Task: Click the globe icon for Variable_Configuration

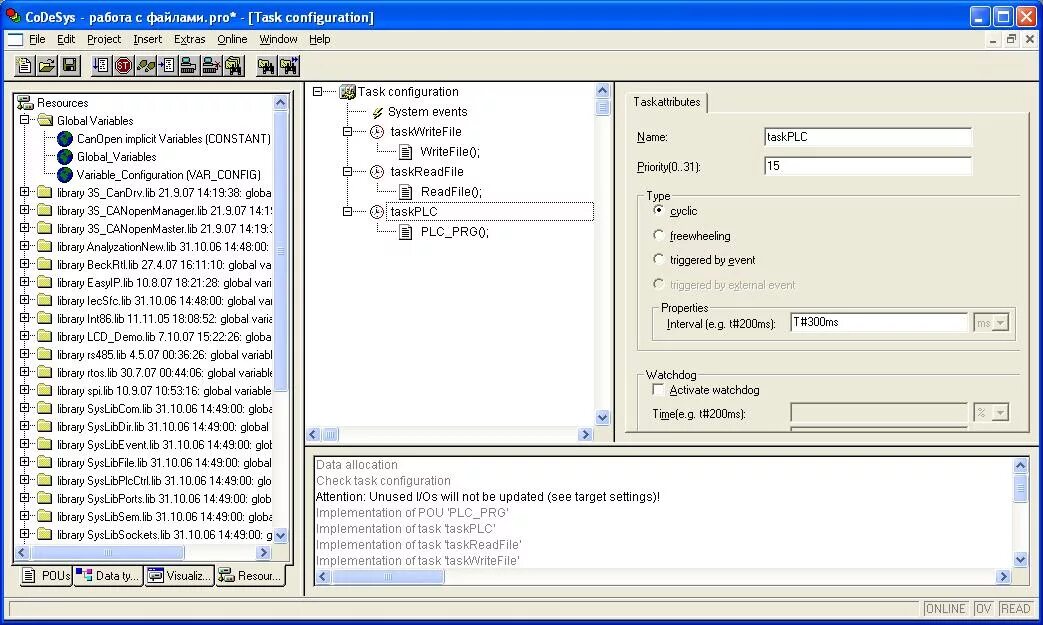Action: point(65,174)
